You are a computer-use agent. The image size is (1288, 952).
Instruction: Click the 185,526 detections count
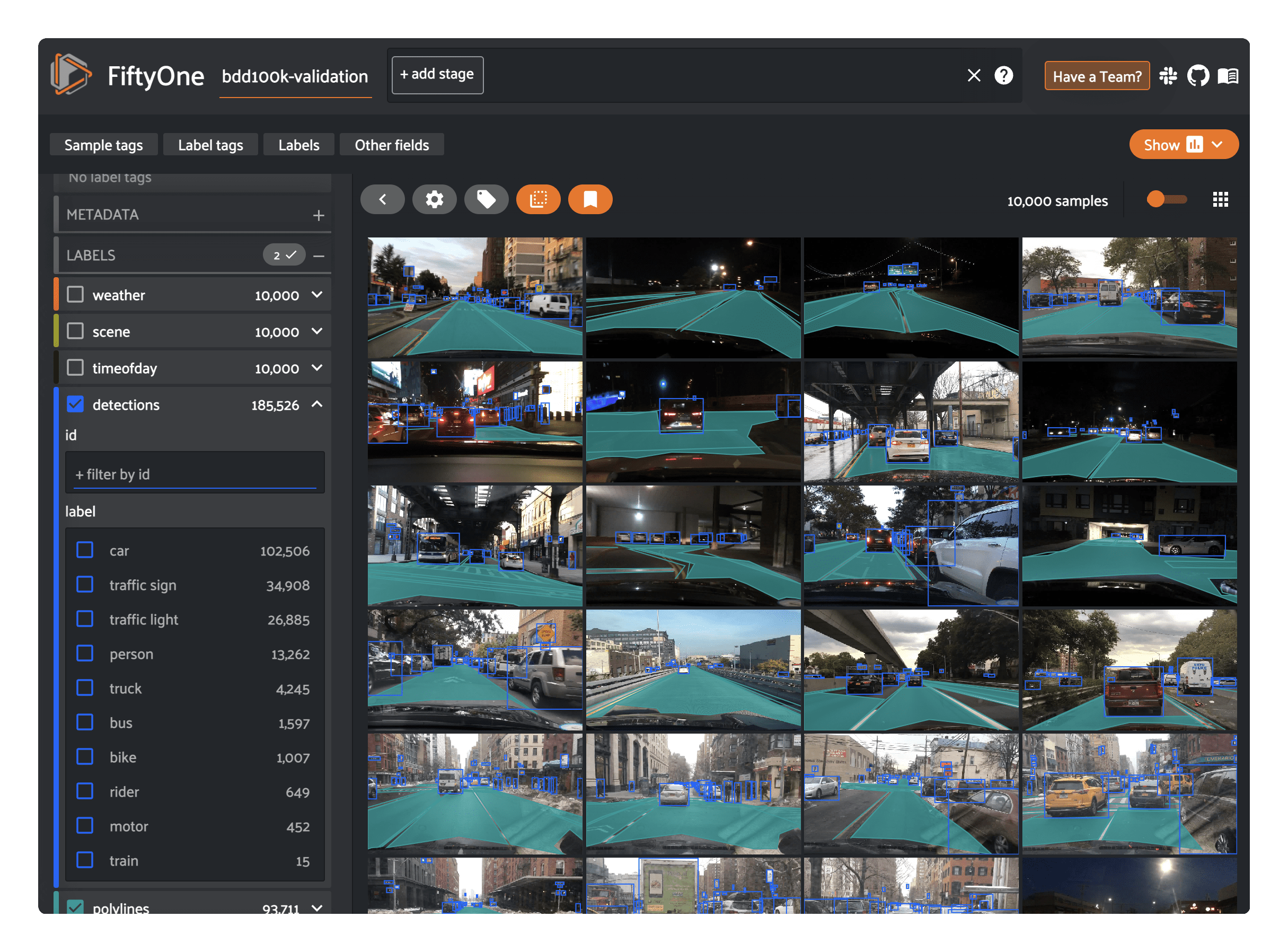pos(275,405)
